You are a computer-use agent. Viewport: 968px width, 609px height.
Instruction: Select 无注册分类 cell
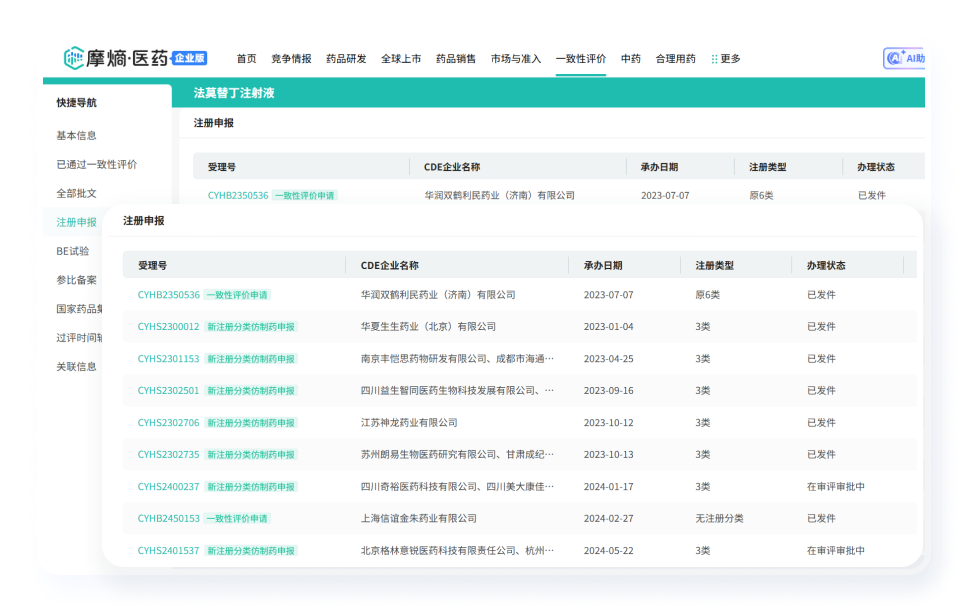click(719, 519)
